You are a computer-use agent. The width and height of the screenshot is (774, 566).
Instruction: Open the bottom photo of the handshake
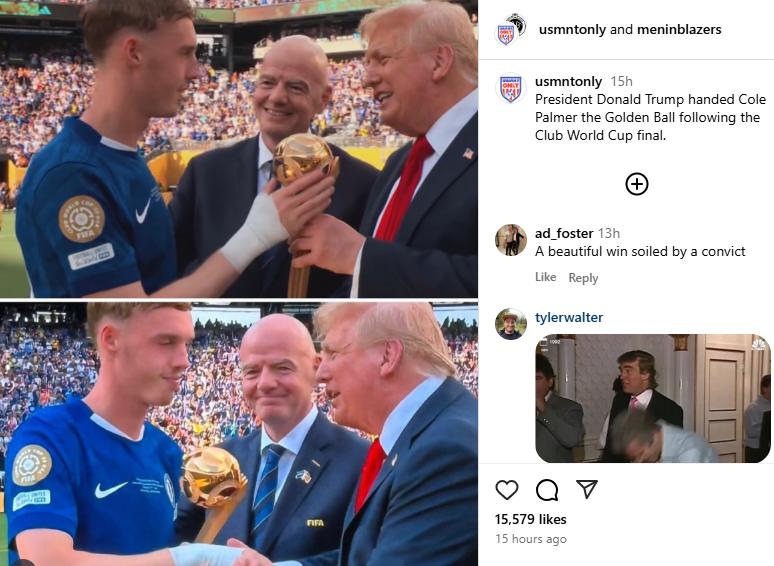tap(239, 434)
